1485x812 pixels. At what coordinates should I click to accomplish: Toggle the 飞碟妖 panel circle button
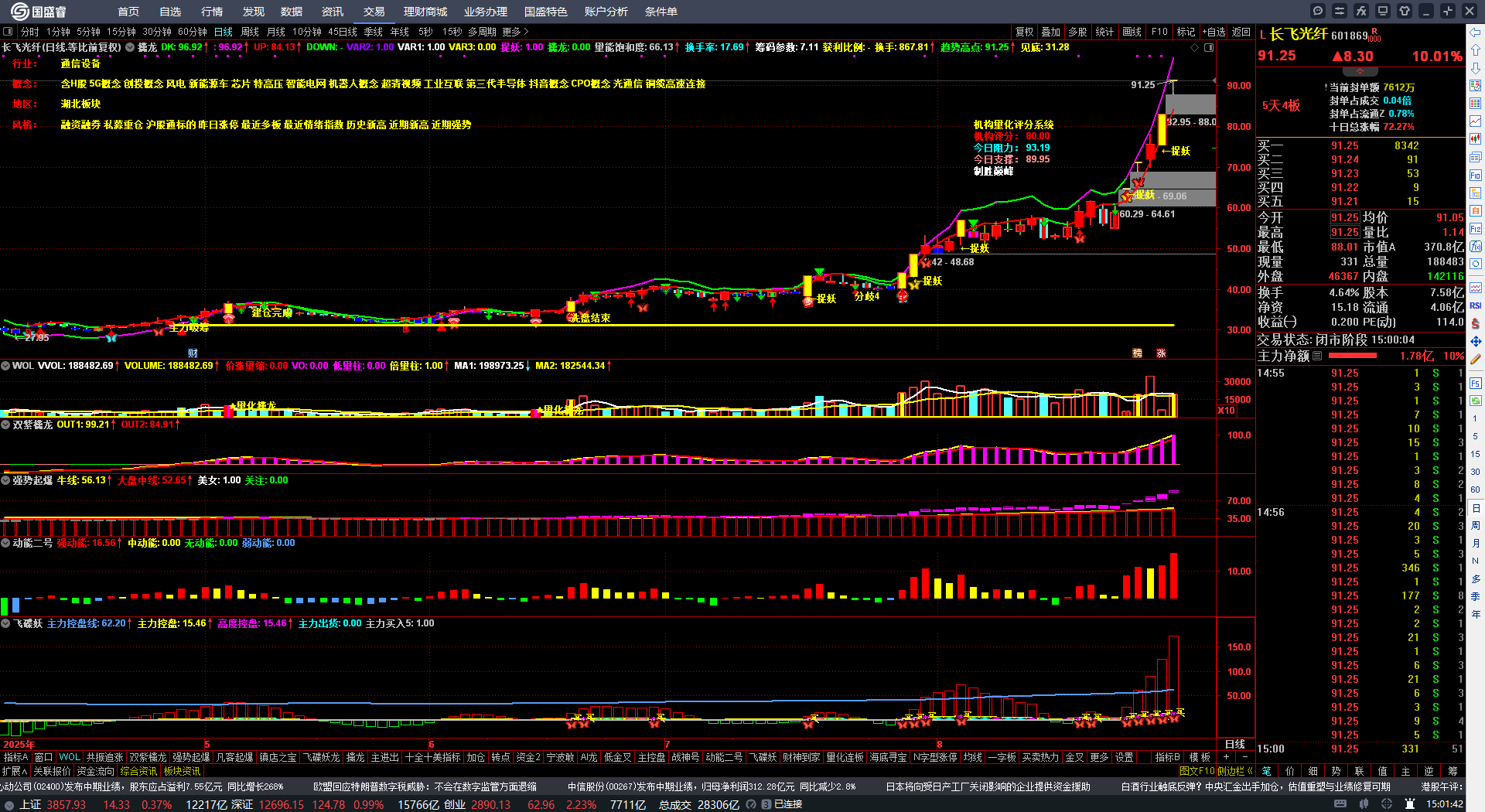[5, 623]
